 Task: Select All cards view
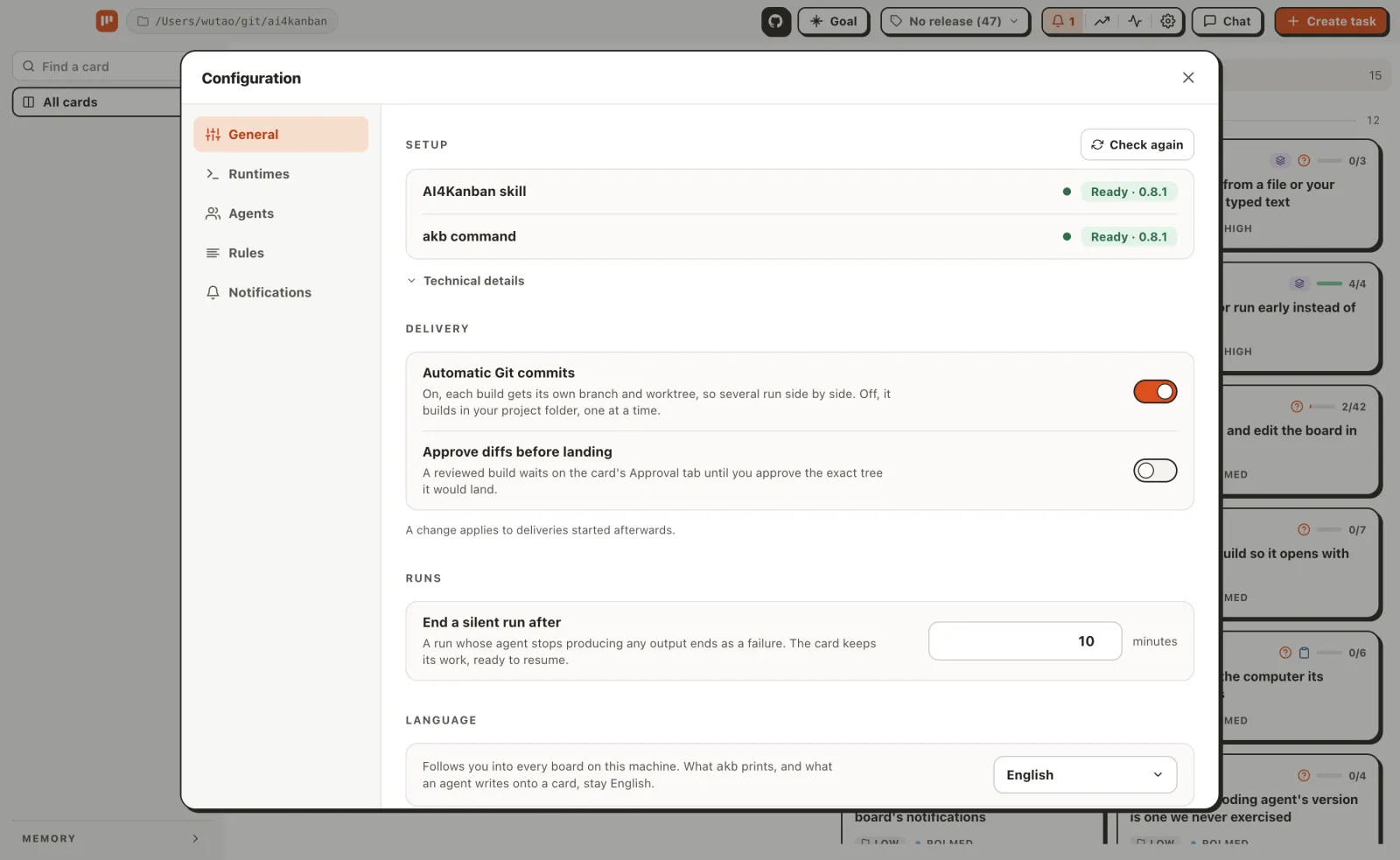97,102
